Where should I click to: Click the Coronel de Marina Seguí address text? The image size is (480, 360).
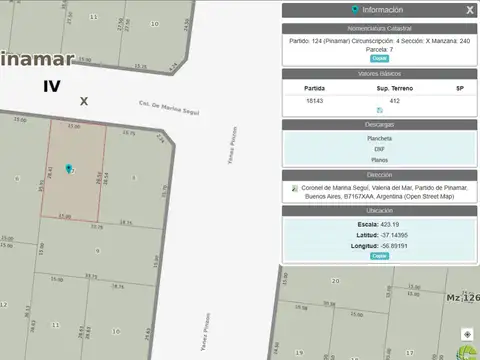(x=384, y=192)
